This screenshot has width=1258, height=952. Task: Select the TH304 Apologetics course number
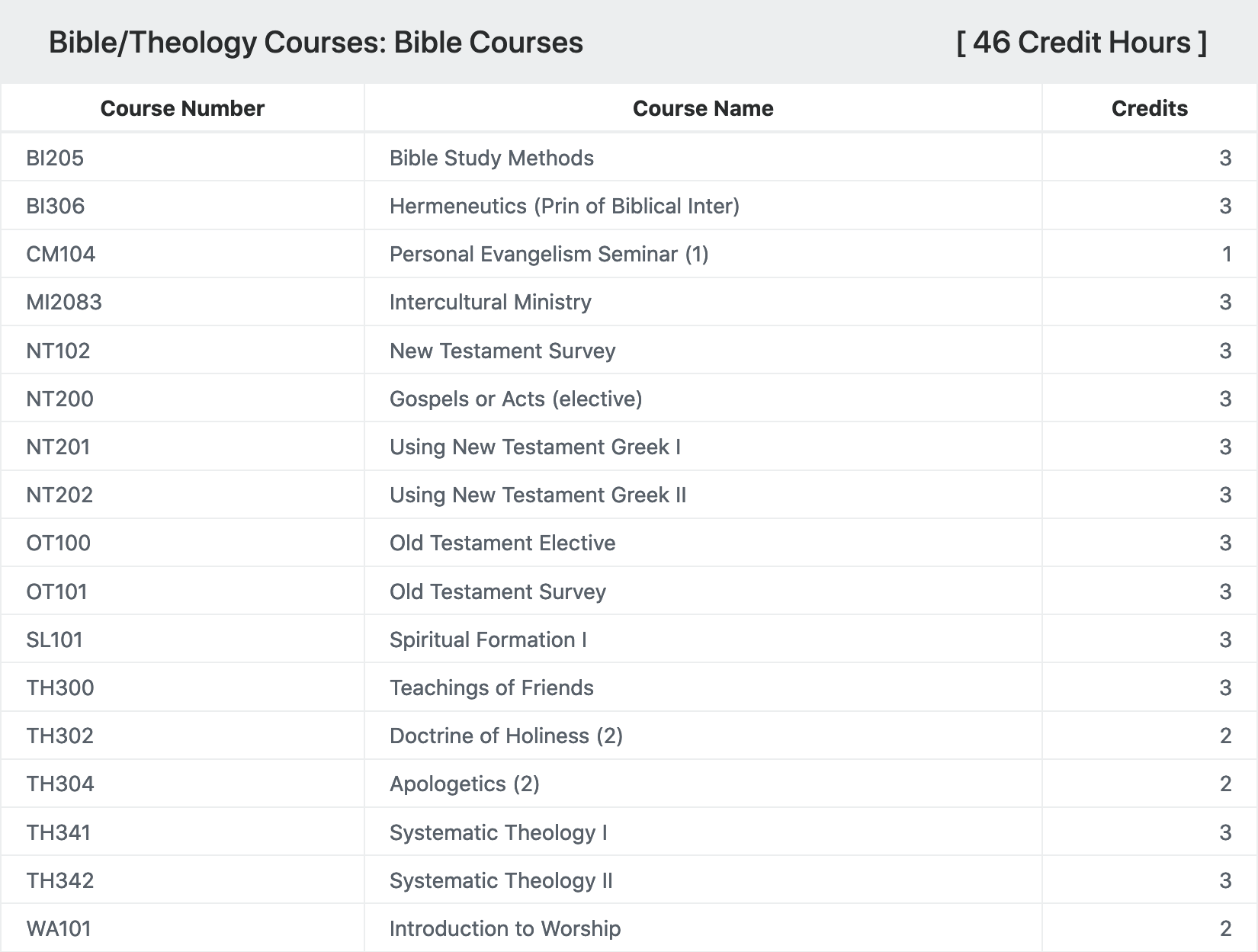[60, 784]
